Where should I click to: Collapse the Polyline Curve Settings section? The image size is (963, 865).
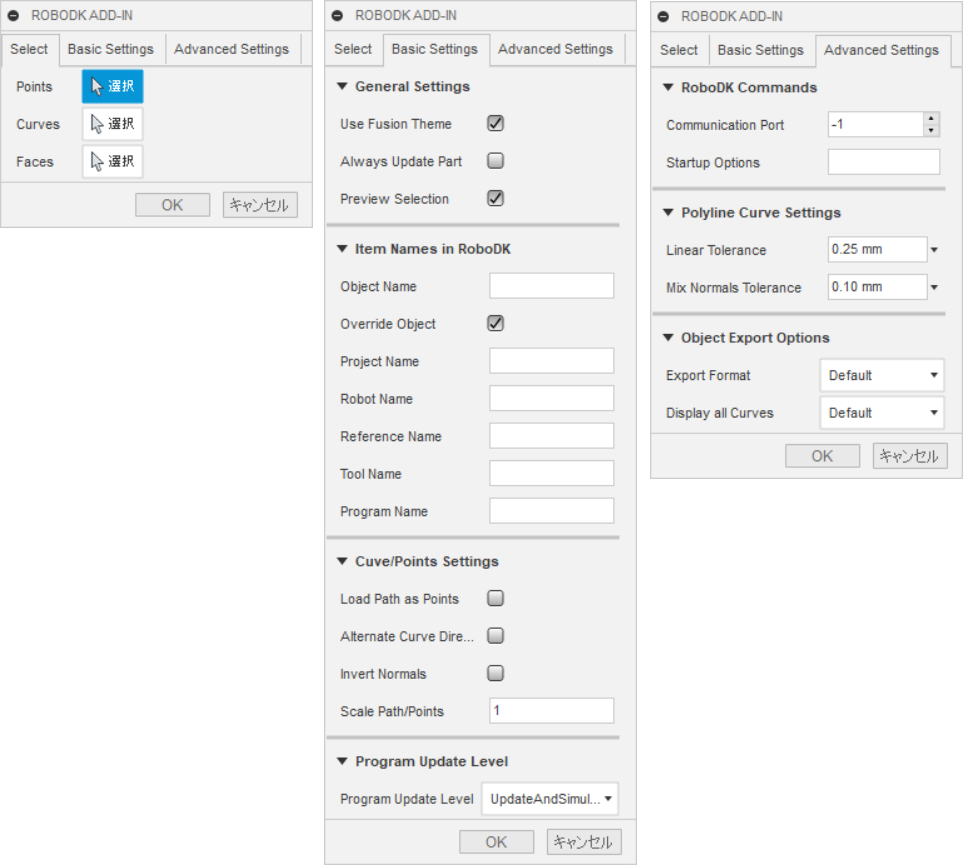click(x=668, y=213)
